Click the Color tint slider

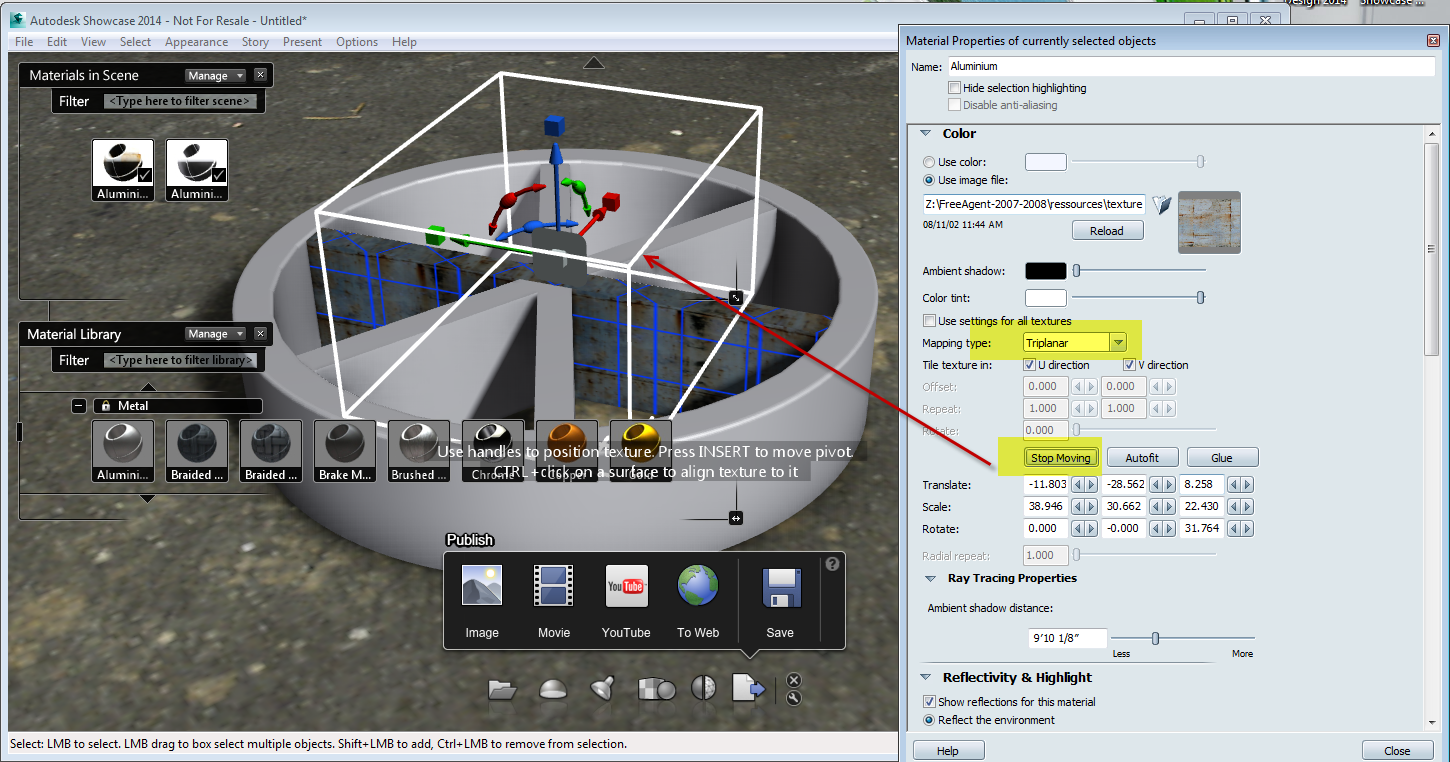[x=1138, y=297]
